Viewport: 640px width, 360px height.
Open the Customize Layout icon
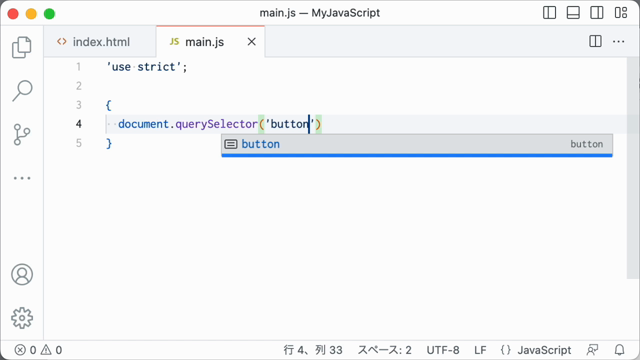[x=621, y=13]
